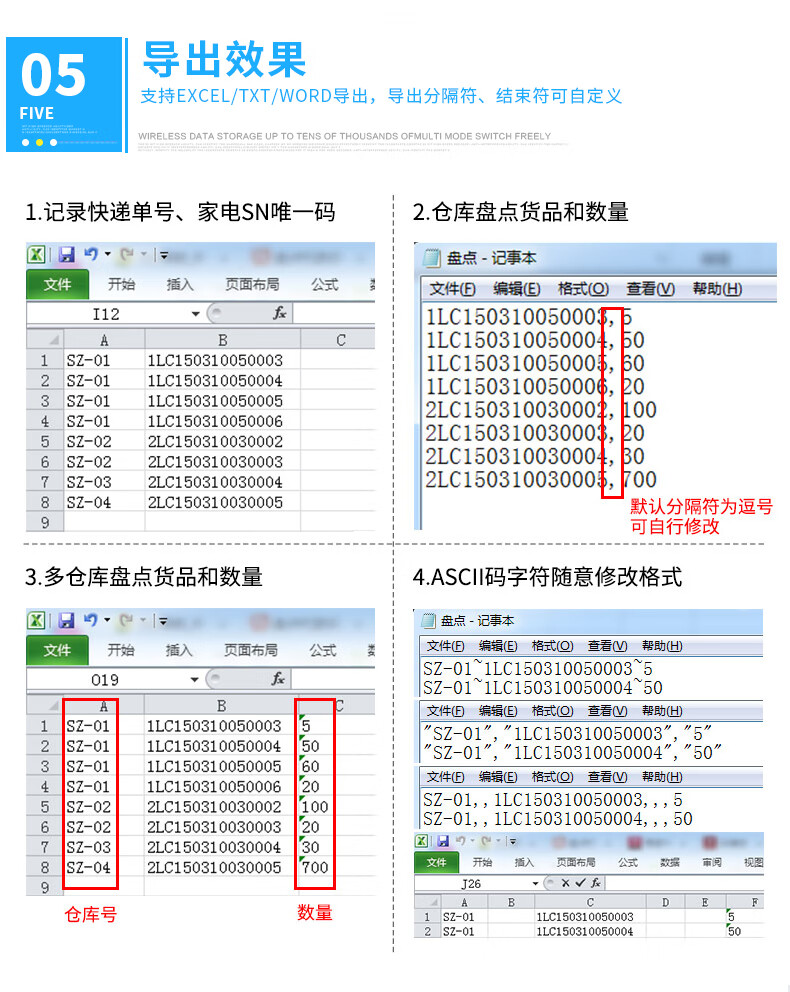
Task: Click the X cancel icon beside J26
Action: pos(566,883)
